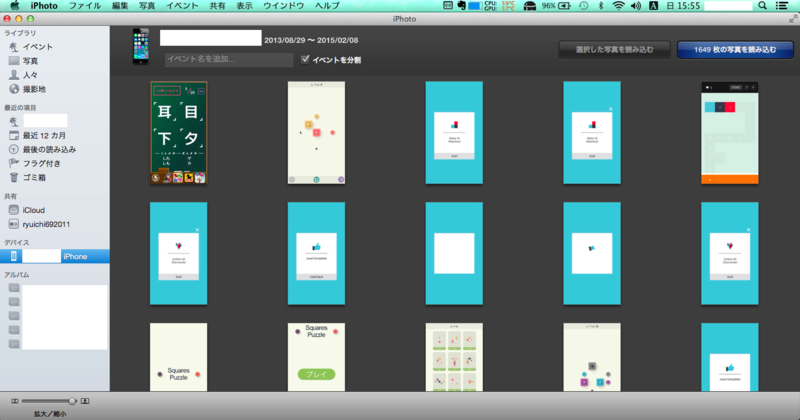Select the Squares Puzzle プレイ thumbnail
The height and width of the screenshot is (420, 800).
pos(316,357)
